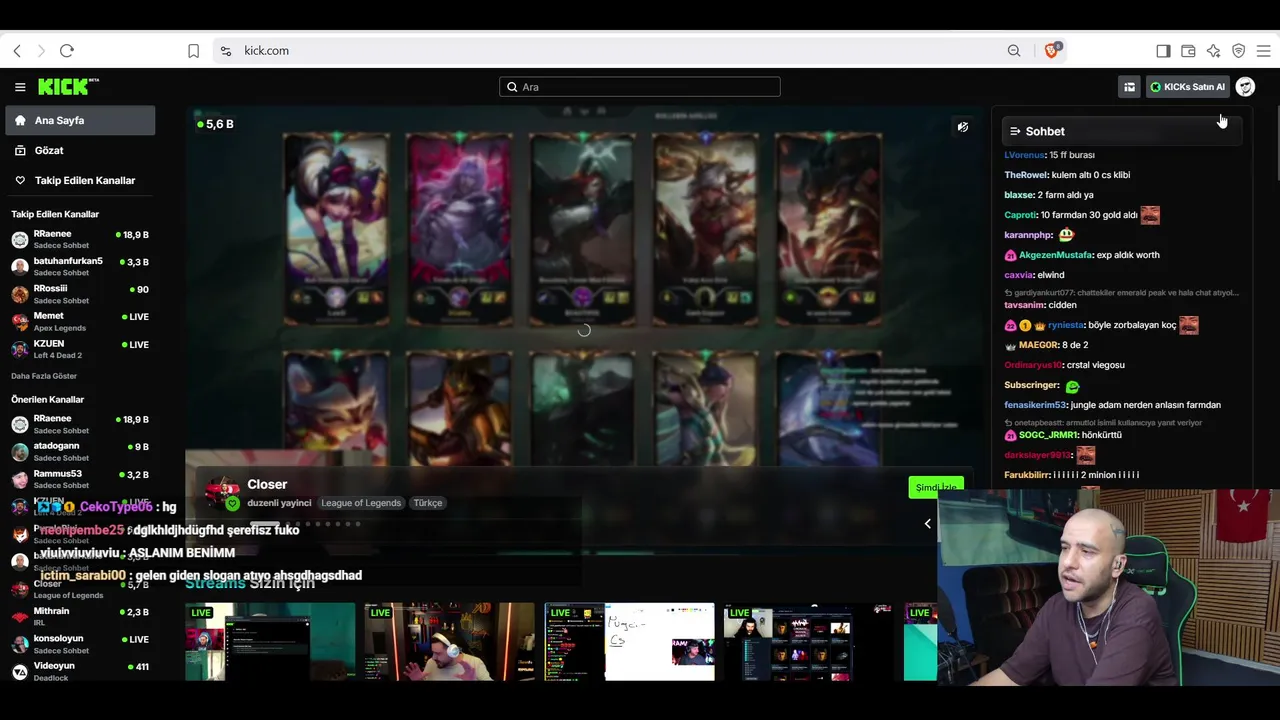This screenshot has width=1280, height=720.
Task: Click username Caprotii in chat
Action: click(1021, 215)
